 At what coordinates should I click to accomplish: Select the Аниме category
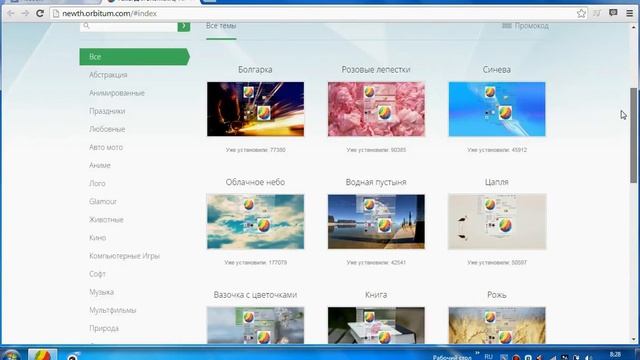[100, 165]
